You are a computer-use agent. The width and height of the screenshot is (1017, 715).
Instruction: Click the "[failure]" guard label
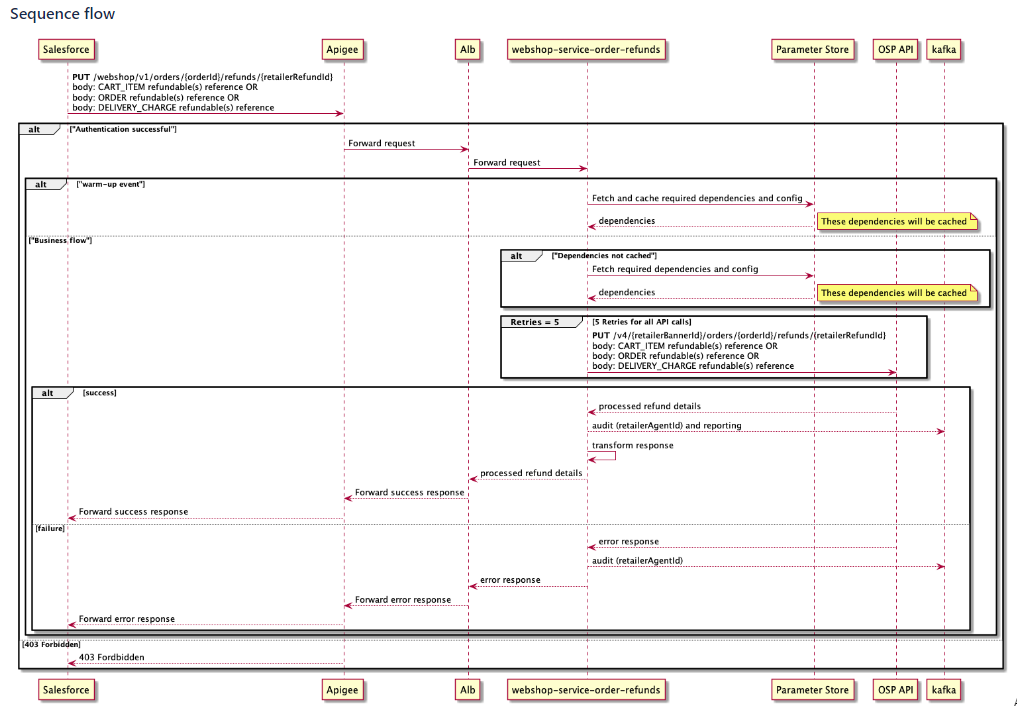pos(50,529)
